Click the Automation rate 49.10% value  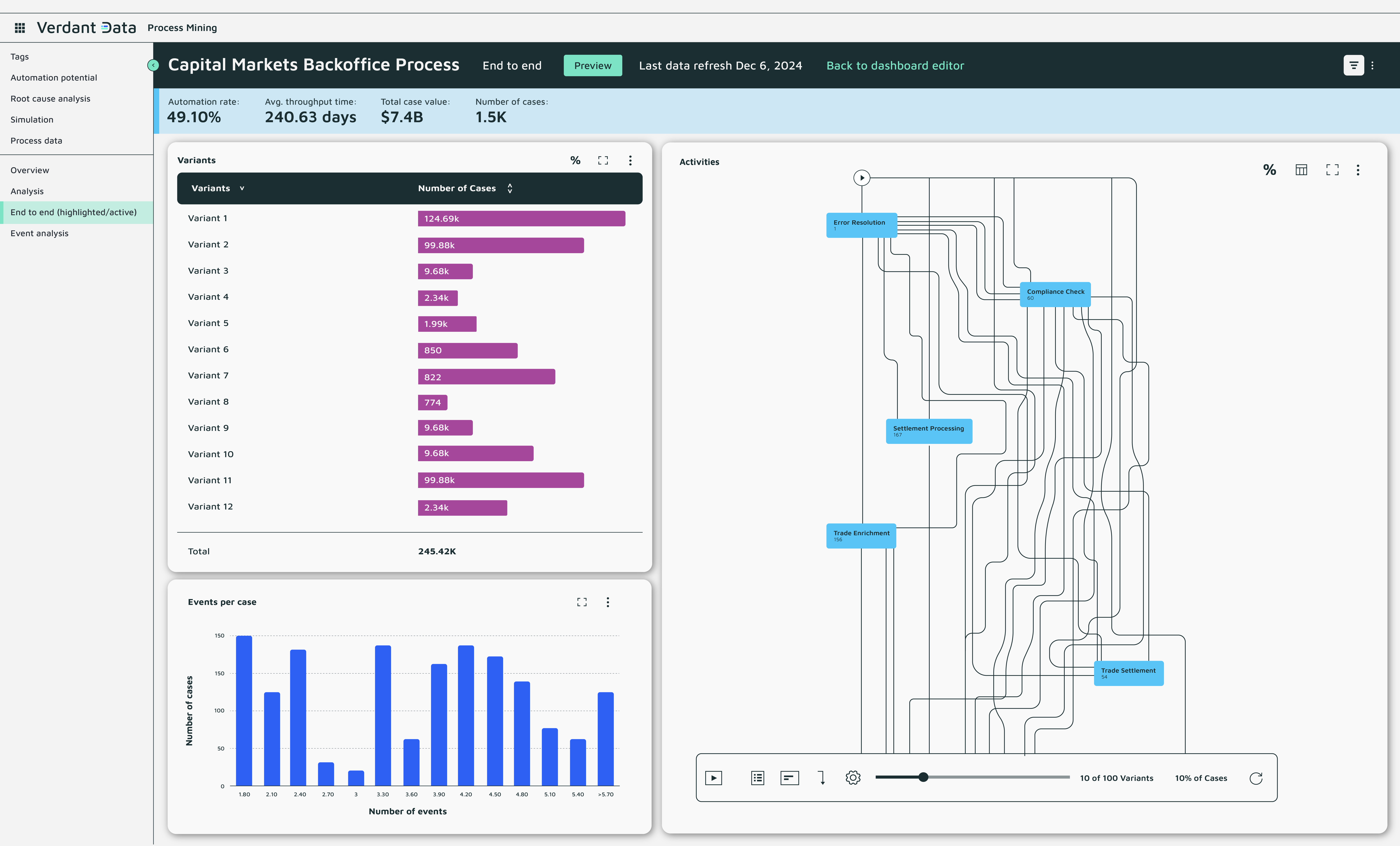click(194, 117)
